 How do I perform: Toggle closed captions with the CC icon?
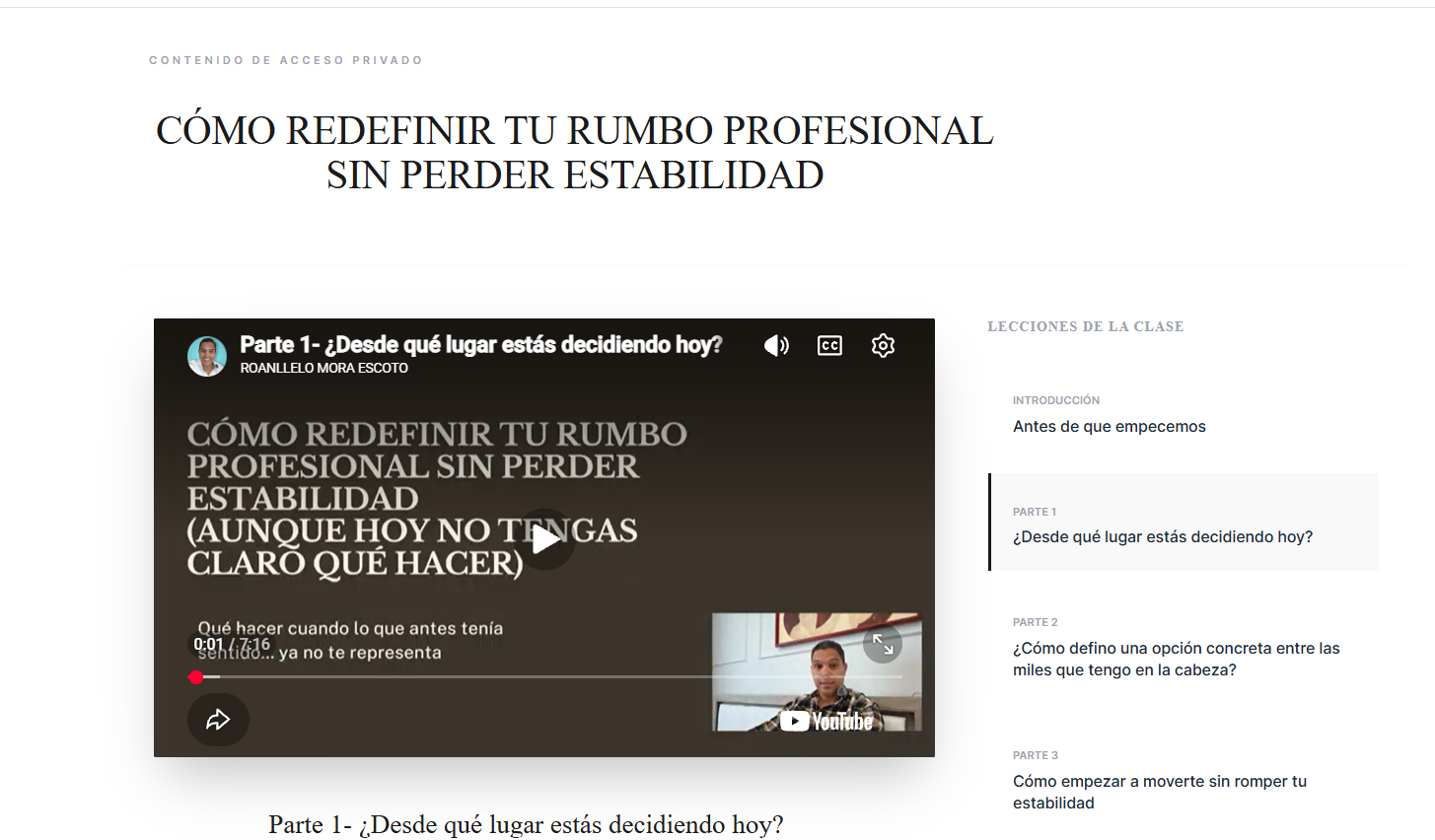829,345
